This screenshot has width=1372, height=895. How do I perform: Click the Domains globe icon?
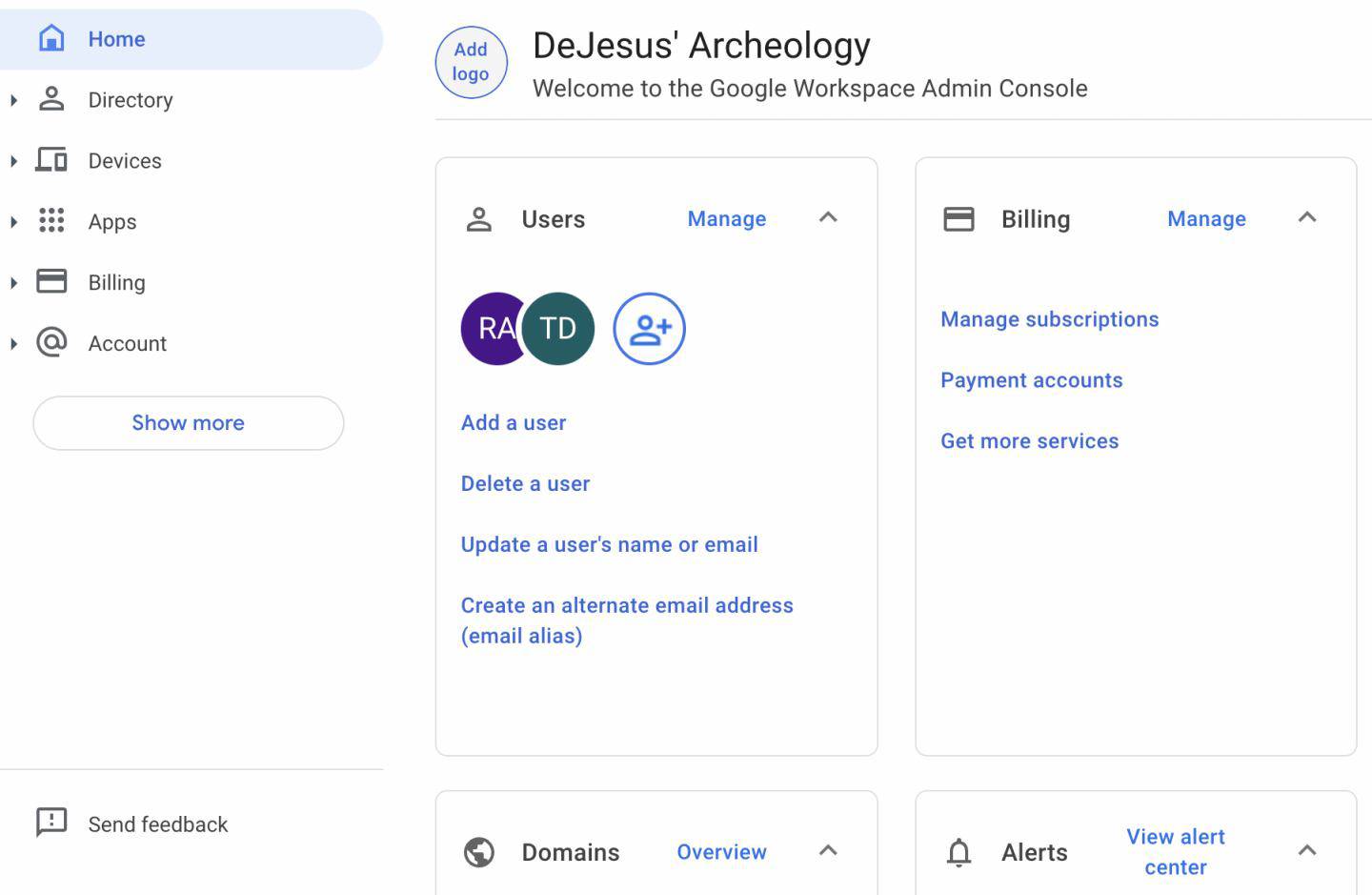(x=480, y=852)
